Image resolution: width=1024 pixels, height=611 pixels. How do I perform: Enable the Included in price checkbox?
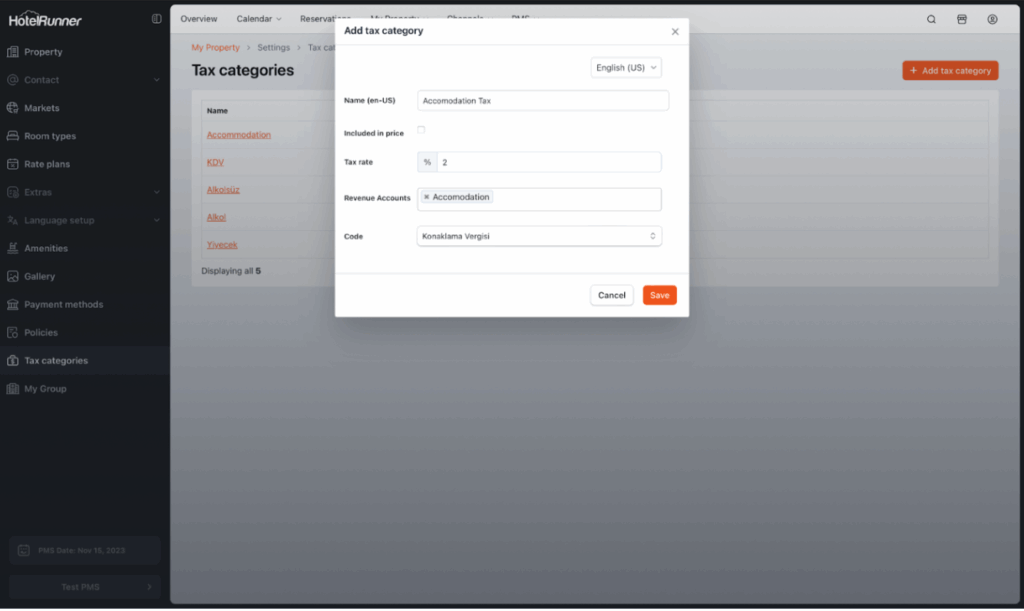[421, 130]
